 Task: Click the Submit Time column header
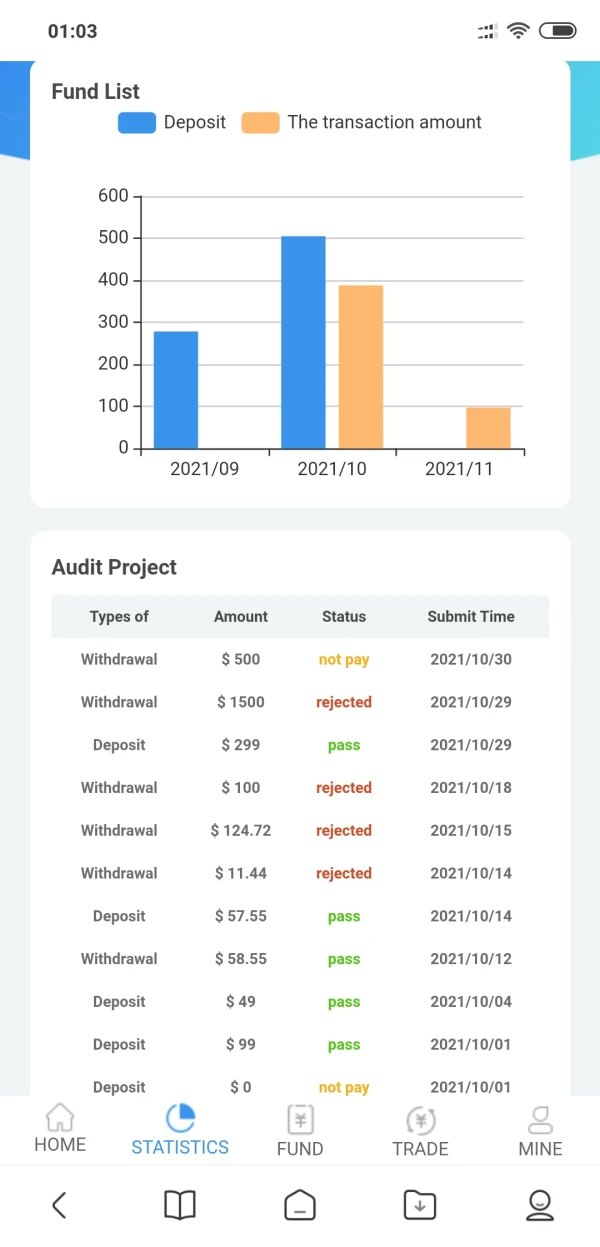pyautogui.click(x=471, y=617)
